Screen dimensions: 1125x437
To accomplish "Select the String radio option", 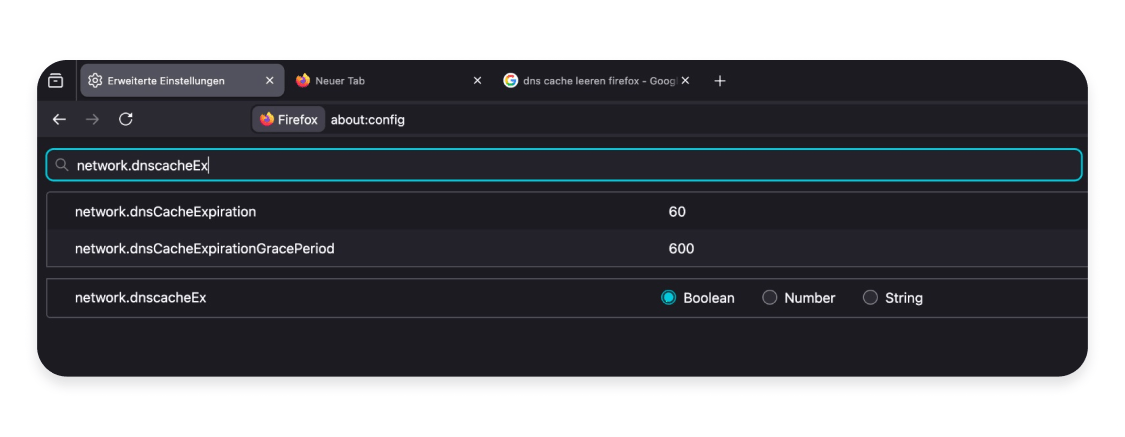I will pyautogui.click(x=870, y=298).
